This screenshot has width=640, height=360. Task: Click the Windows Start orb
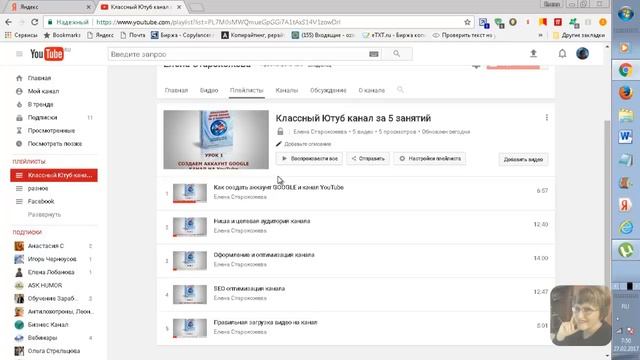pyautogui.click(x=625, y=14)
